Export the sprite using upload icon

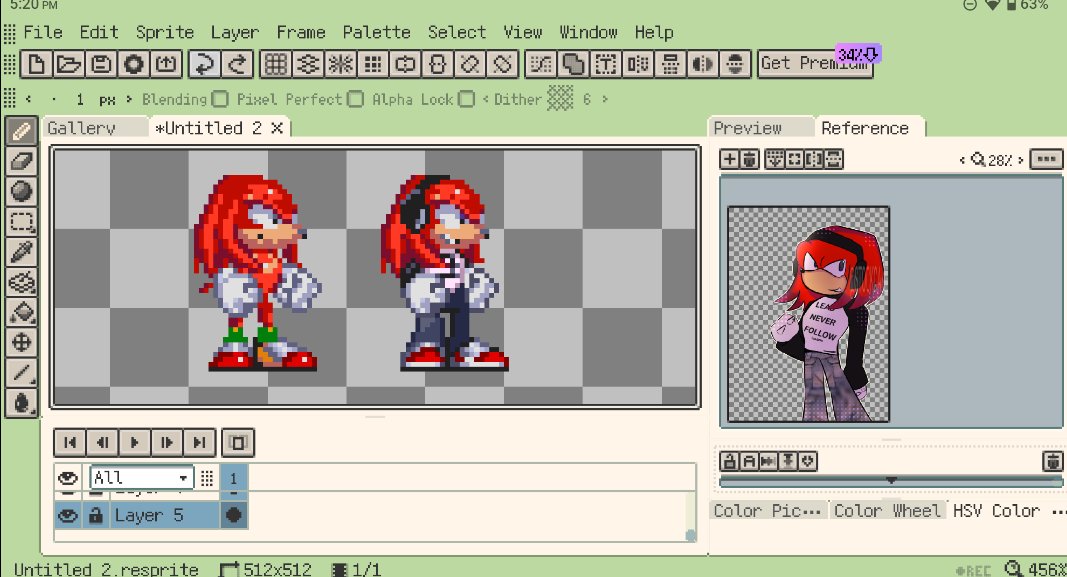(167, 65)
